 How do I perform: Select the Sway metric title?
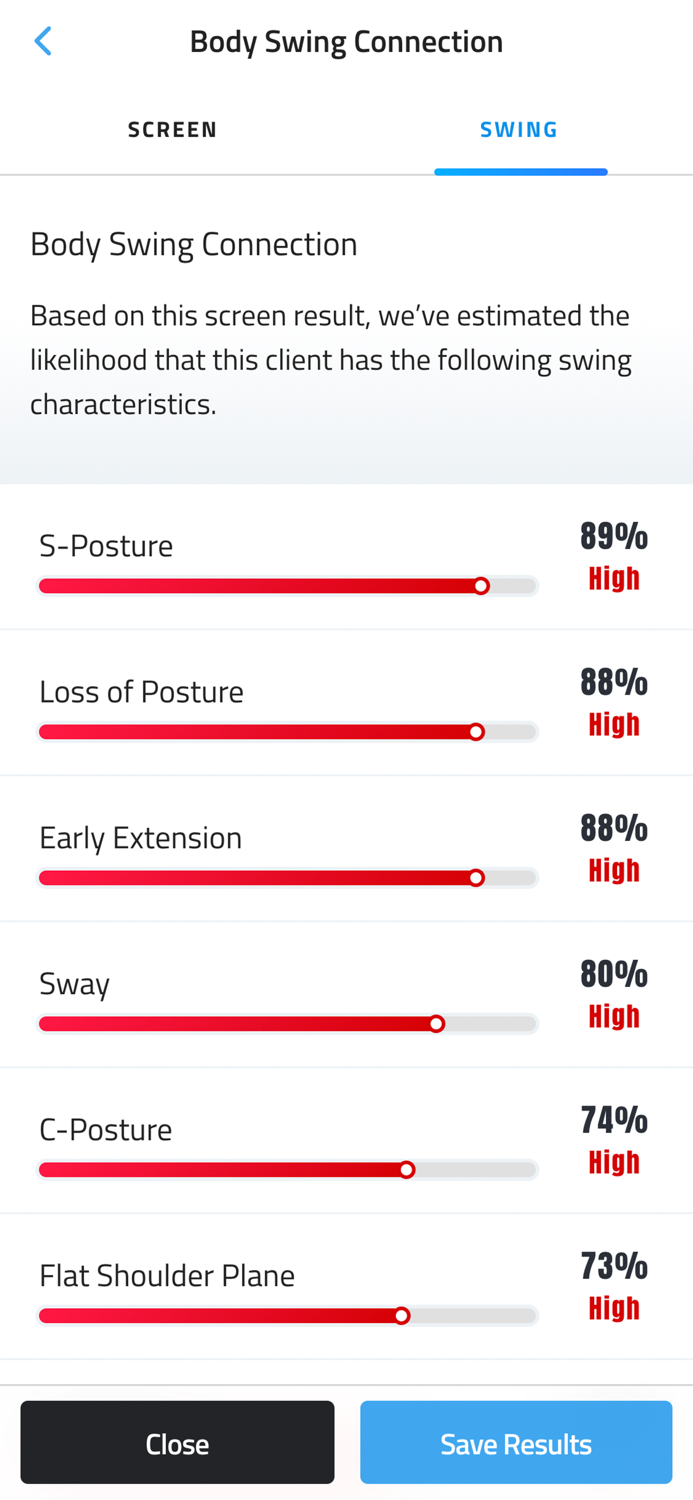pyautogui.click(x=74, y=982)
